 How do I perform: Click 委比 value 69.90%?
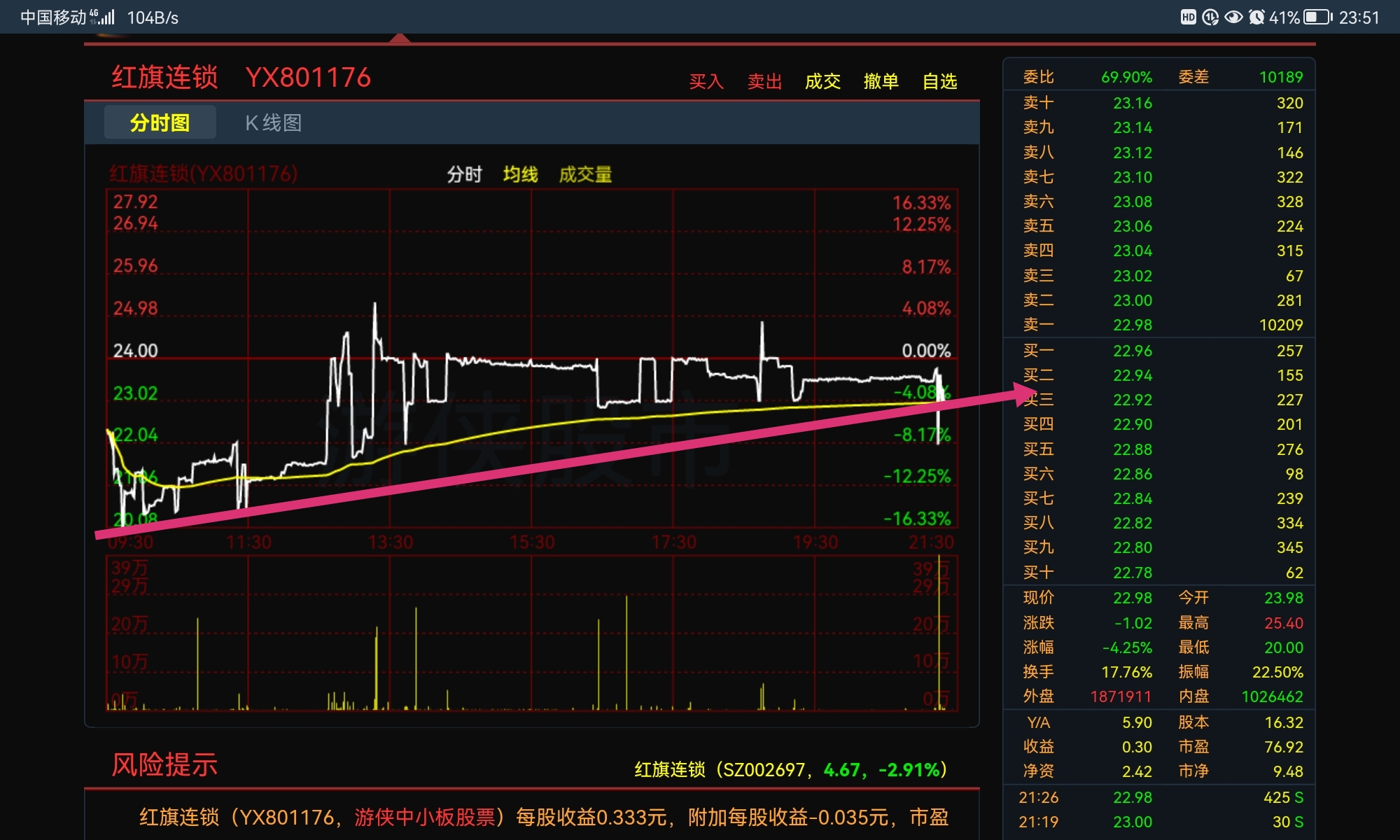pyautogui.click(x=1126, y=77)
